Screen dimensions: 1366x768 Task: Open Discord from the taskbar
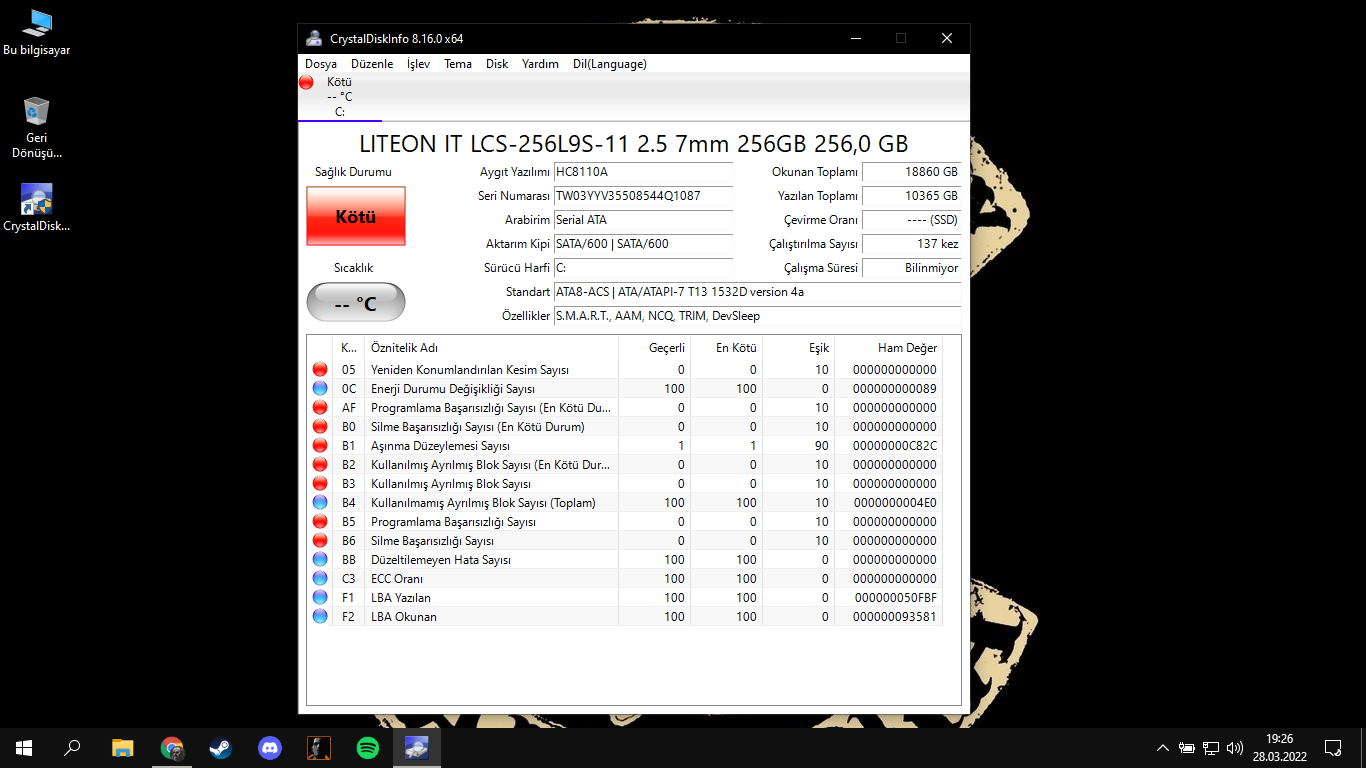[269, 748]
